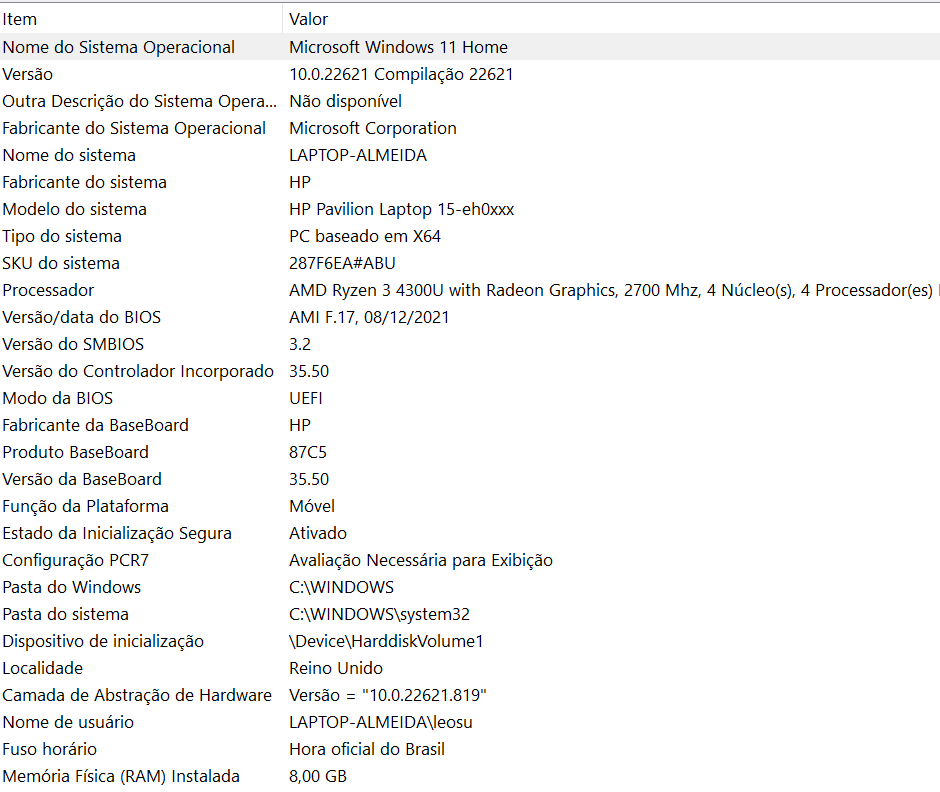The height and width of the screenshot is (792, 940).
Task: Click Versão = "10.0.22621.819" value
Action: tap(388, 694)
